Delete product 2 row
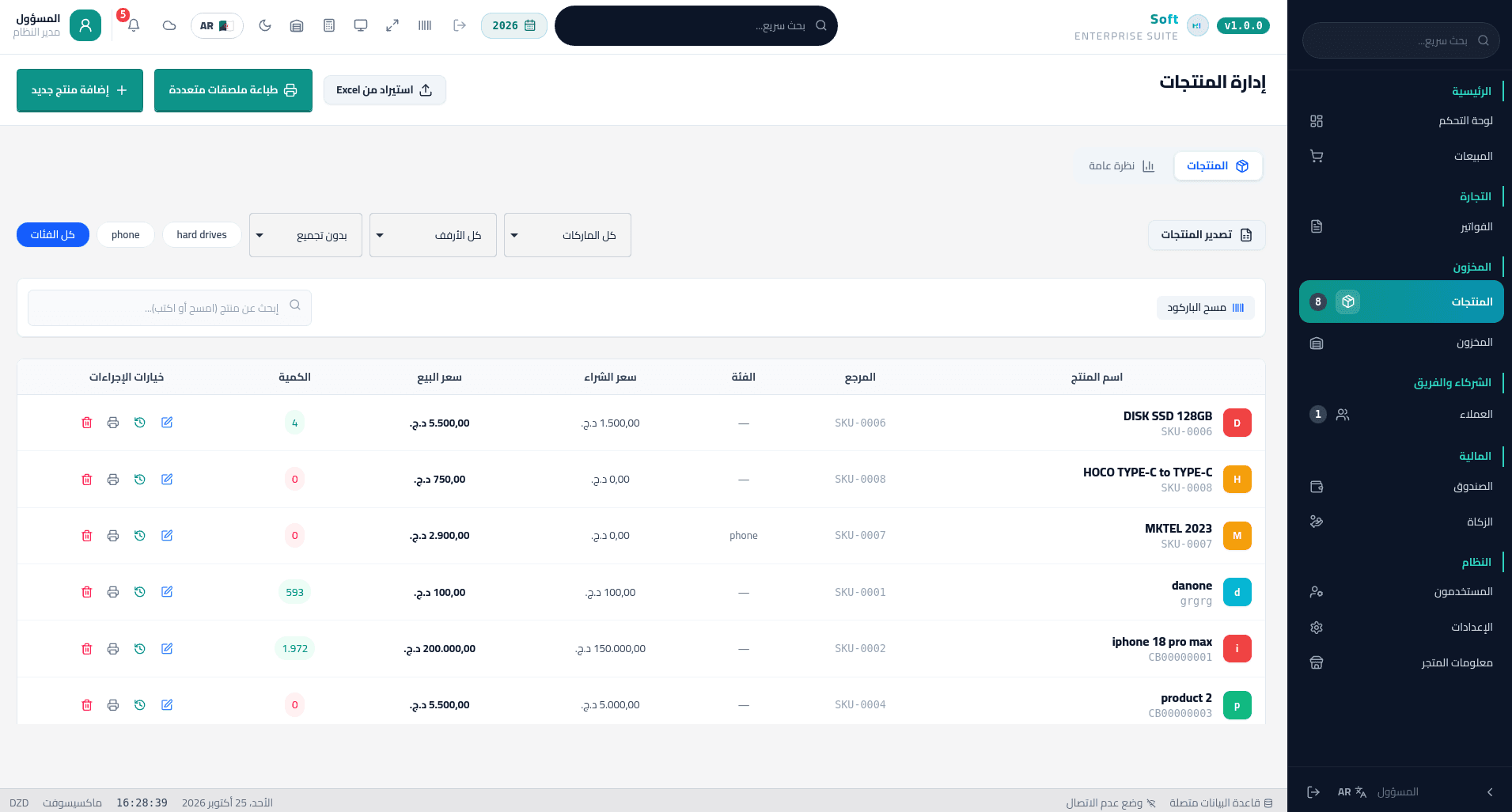The width and height of the screenshot is (1512, 812). coord(87,705)
